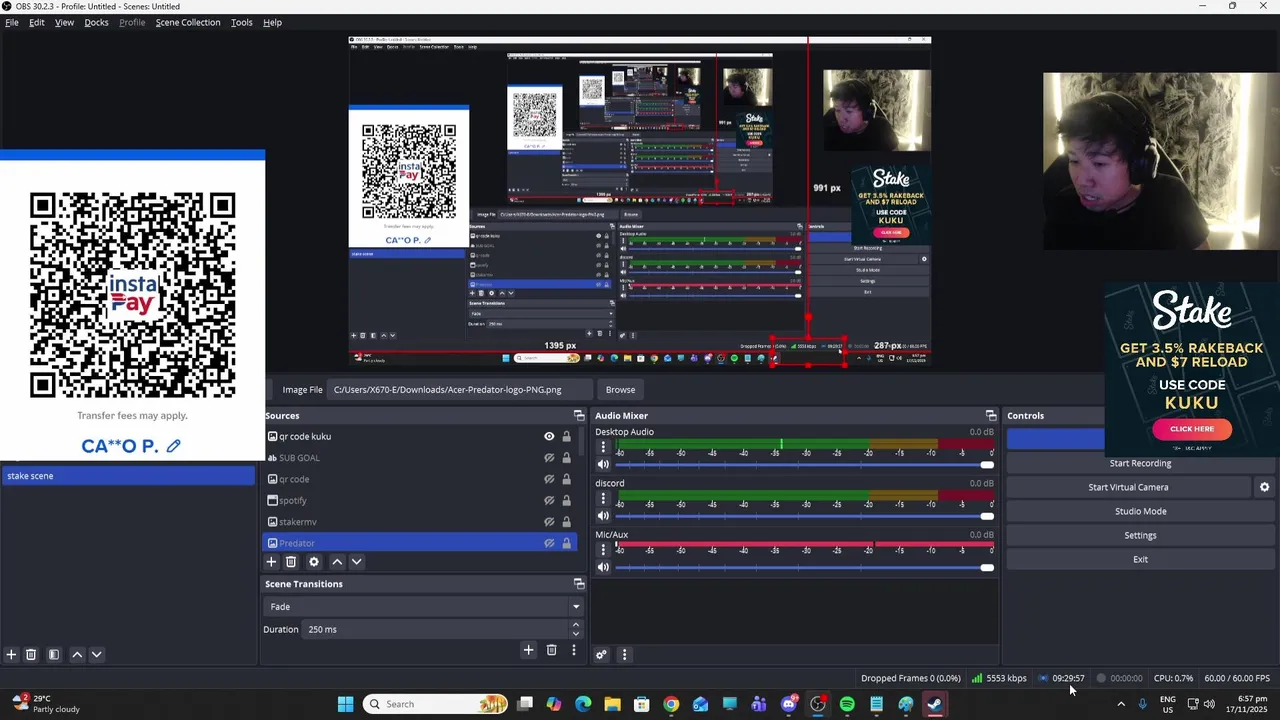Click Start Recording button
Viewport: 1280px width, 720px height.
point(1140,463)
